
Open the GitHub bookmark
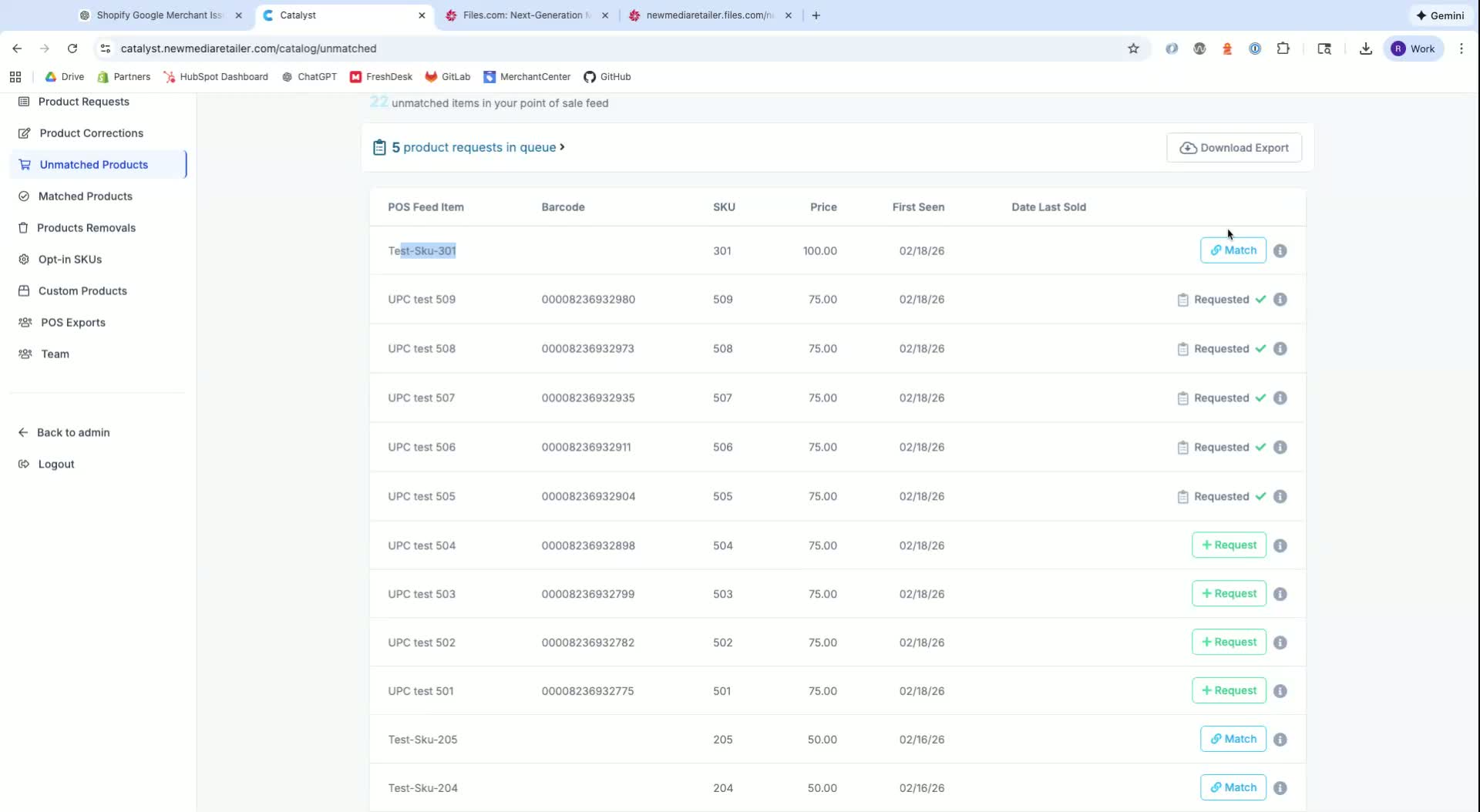607,77
